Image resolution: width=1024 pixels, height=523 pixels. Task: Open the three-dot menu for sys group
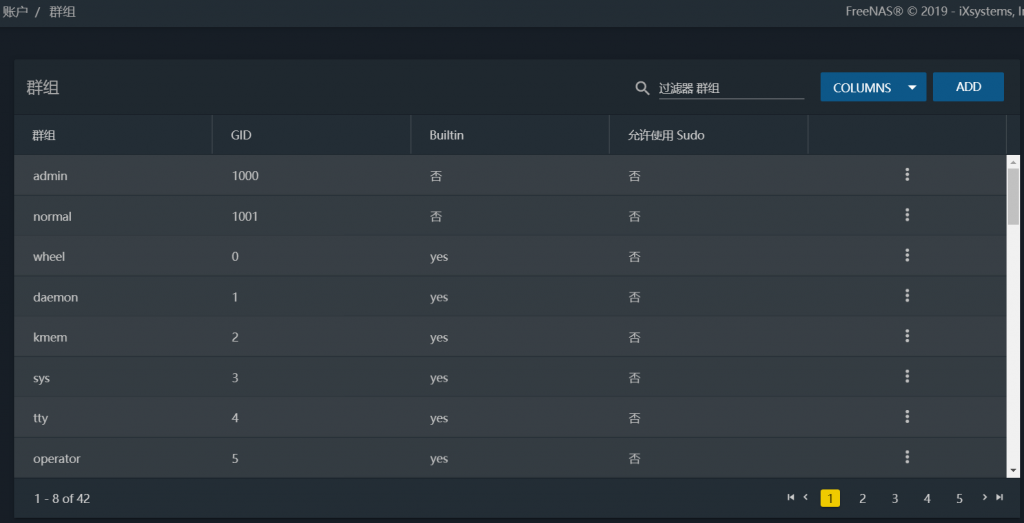point(907,377)
